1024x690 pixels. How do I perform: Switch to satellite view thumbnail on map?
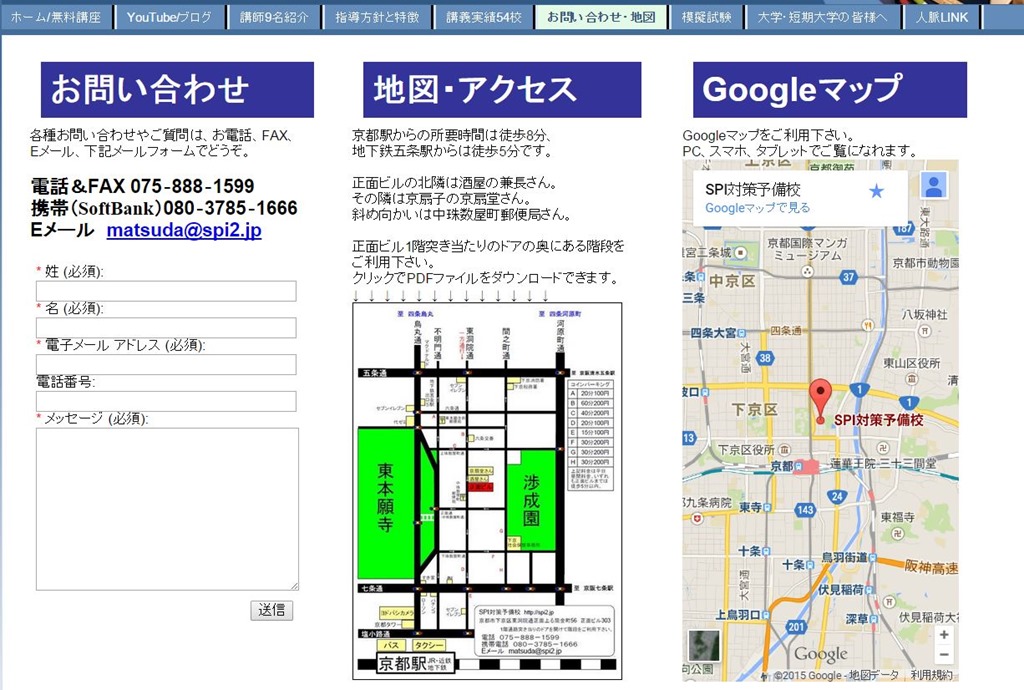pyautogui.click(x=702, y=648)
